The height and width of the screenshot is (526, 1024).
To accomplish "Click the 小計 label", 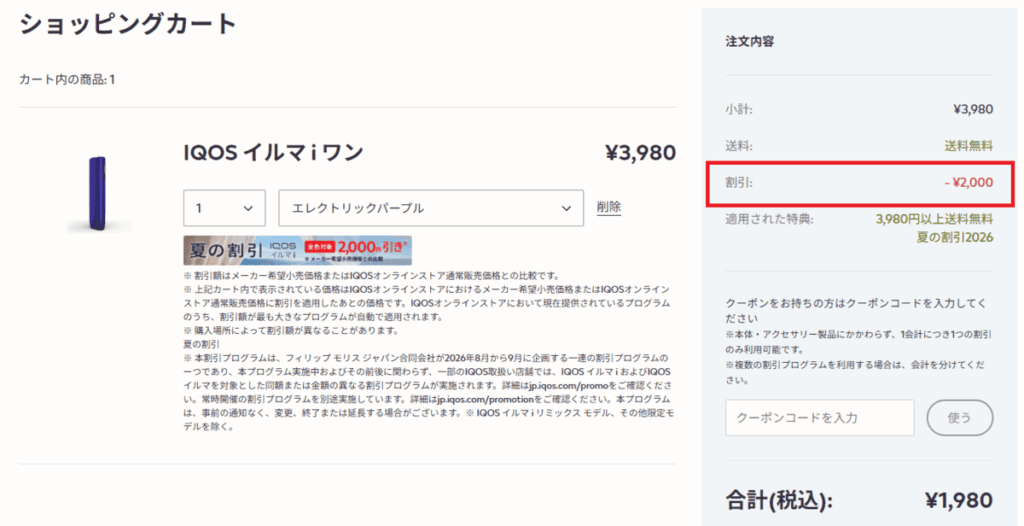I will [739, 109].
